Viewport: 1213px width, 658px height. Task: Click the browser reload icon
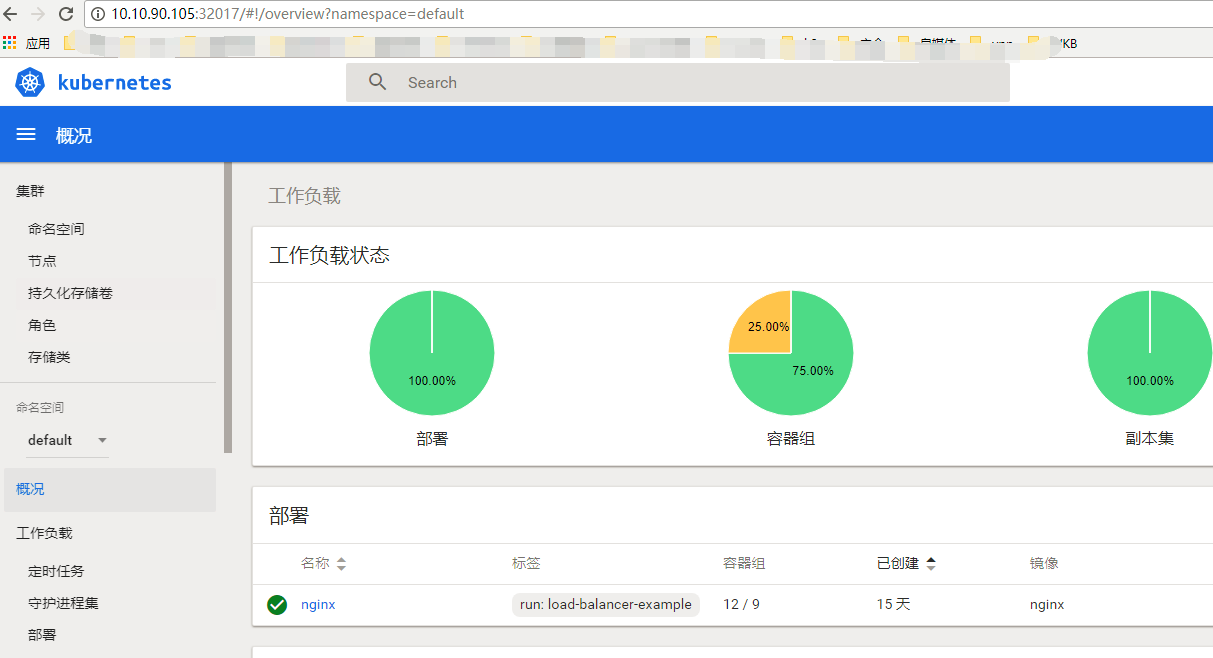pos(66,14)
